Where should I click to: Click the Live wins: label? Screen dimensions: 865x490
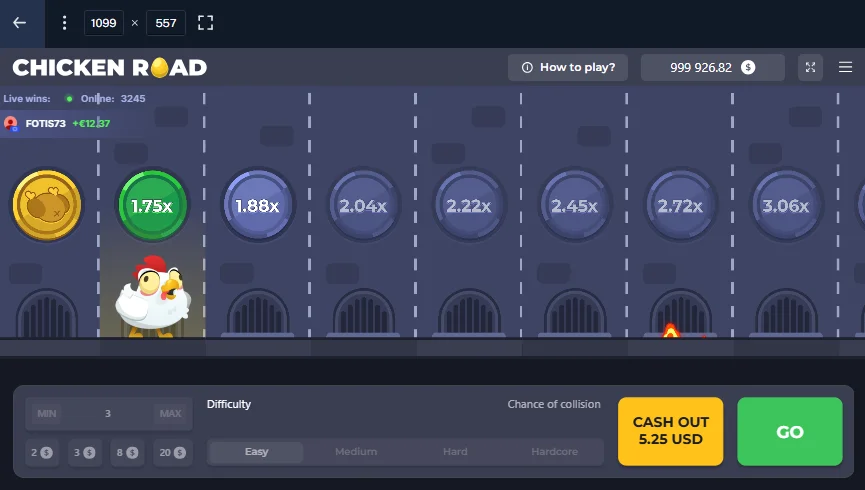point(27,99)
